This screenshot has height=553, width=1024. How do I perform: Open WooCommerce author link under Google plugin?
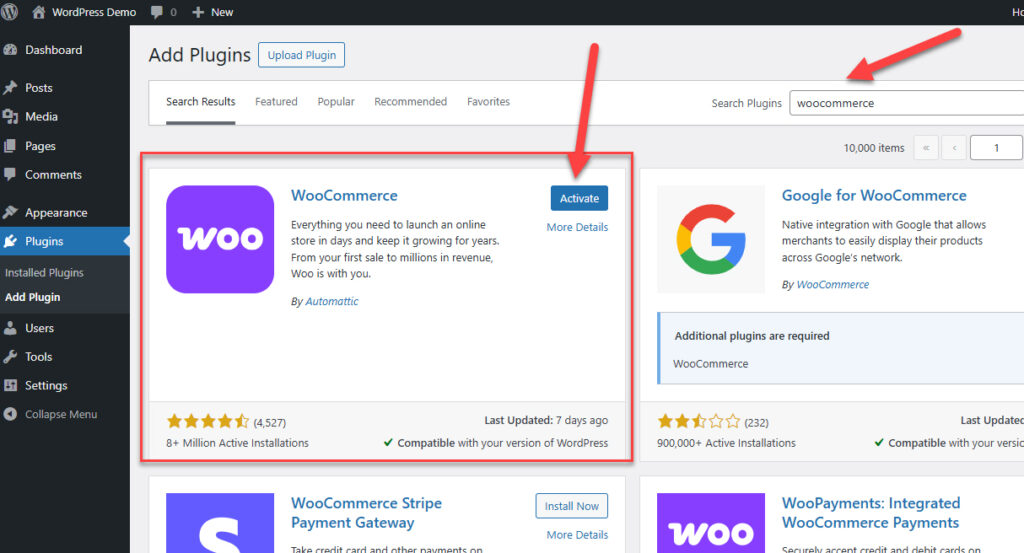pyautogui.click(x=833, y=284)
